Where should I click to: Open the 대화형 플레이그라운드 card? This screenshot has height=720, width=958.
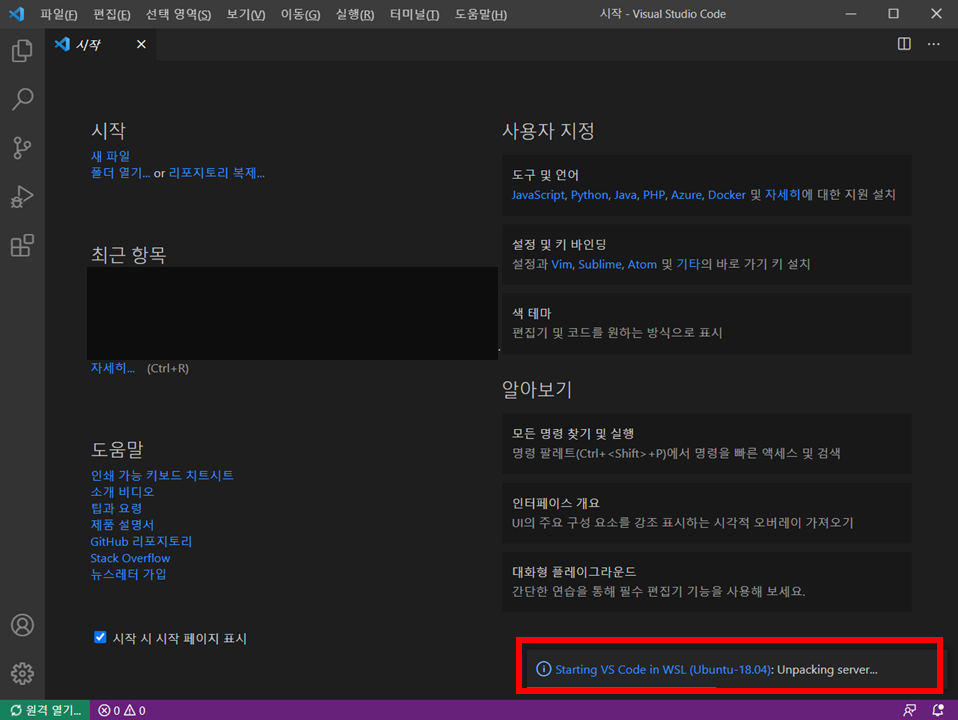706,582
